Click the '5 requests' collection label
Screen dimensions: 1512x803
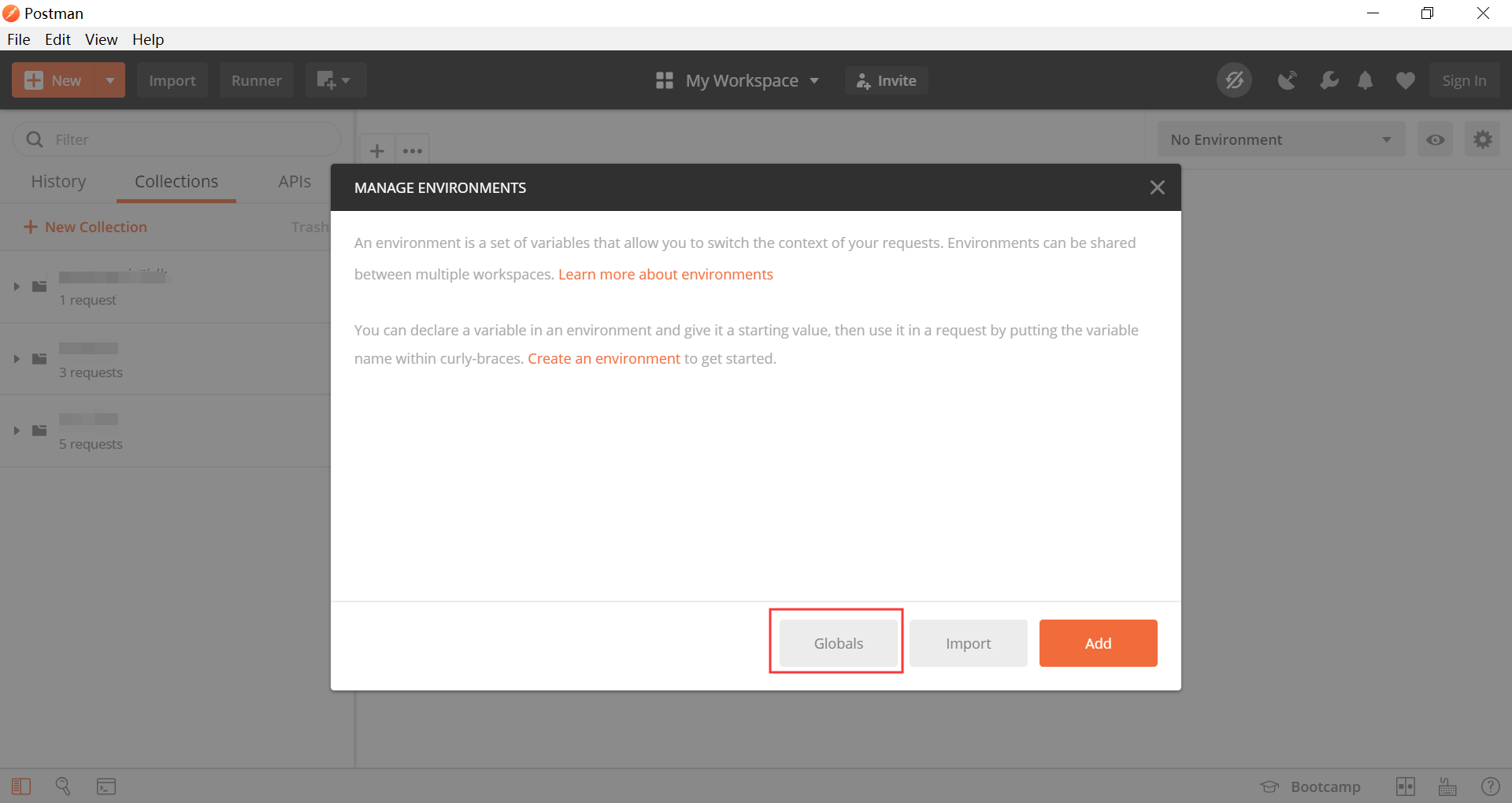click(x=91, y=444)
